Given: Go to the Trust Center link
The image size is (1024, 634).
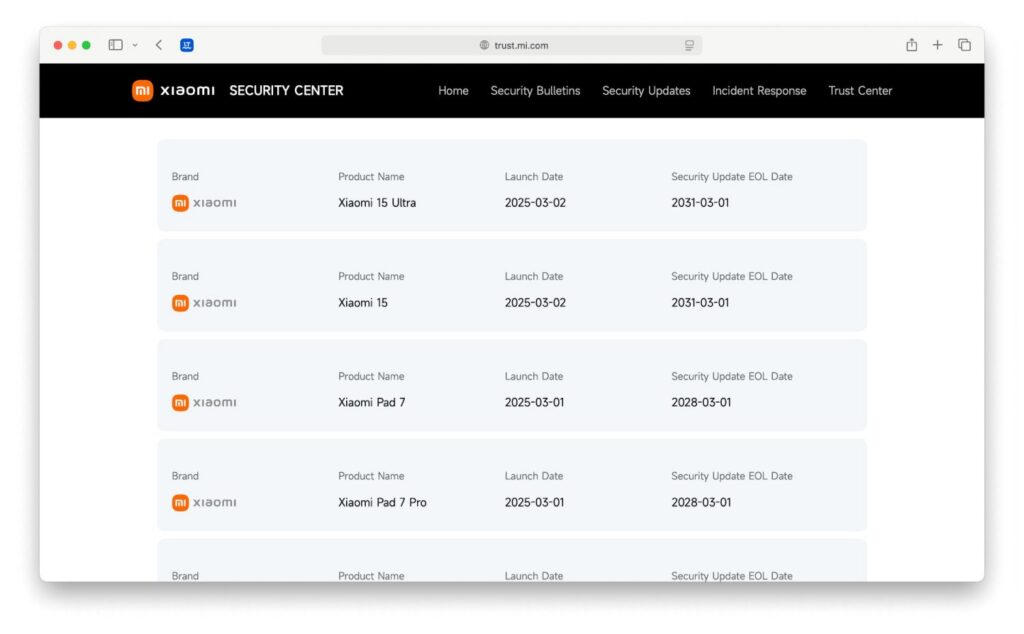Looking at the screenshot, I should click(x=859, y=91).
